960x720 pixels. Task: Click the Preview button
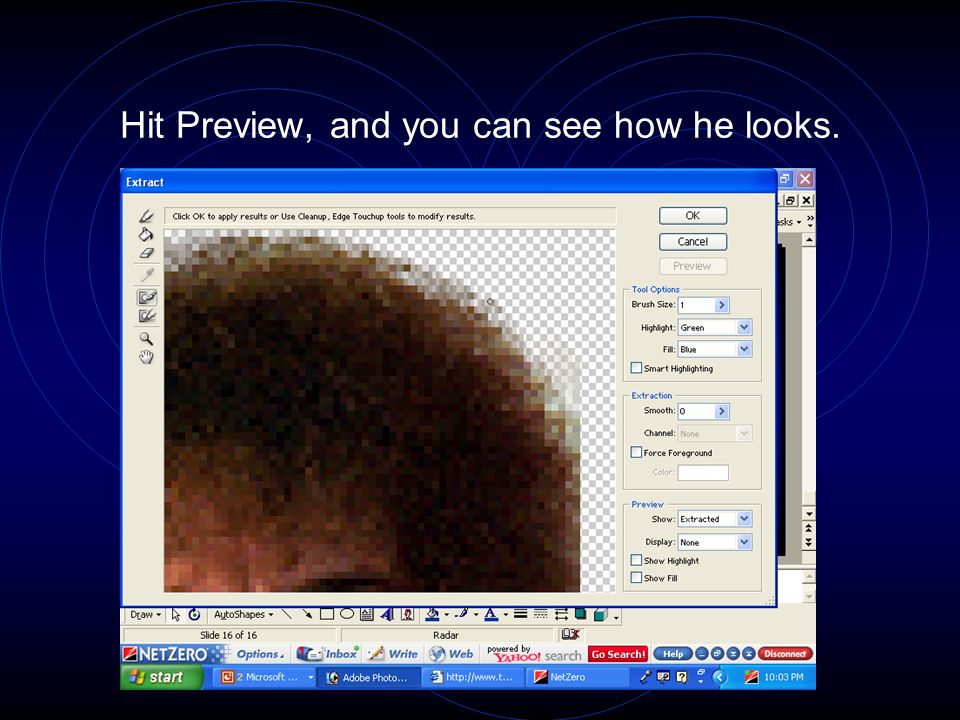[693, 266]
